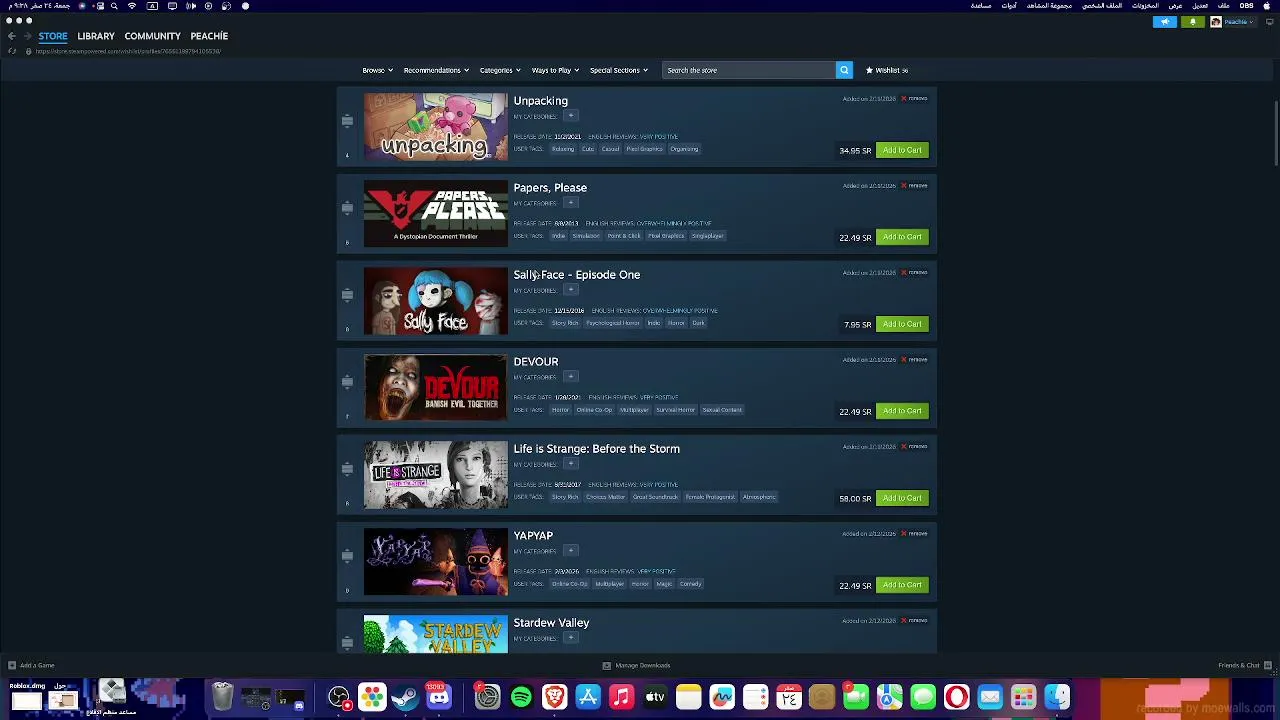This screenshot has height=720, width=1280.
Task: Click the drag handle for Life is Strange
Action: tap(347, 469)
